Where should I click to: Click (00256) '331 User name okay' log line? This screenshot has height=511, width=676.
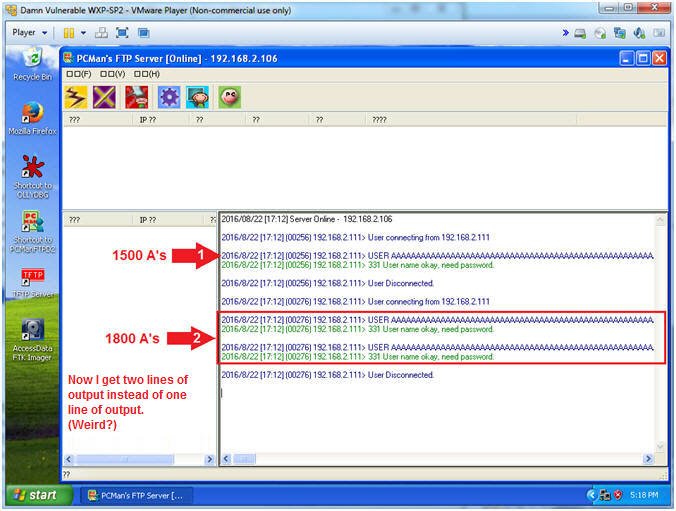[357, 265]
